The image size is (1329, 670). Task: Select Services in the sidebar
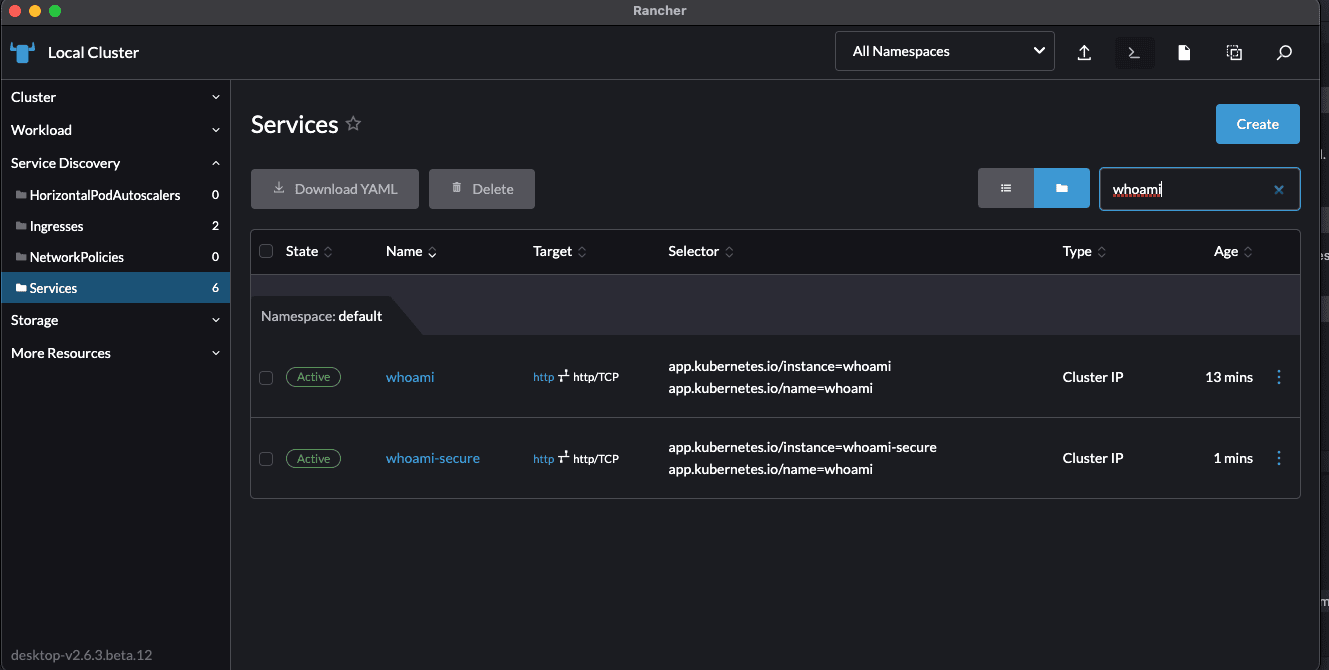(115, 288)
